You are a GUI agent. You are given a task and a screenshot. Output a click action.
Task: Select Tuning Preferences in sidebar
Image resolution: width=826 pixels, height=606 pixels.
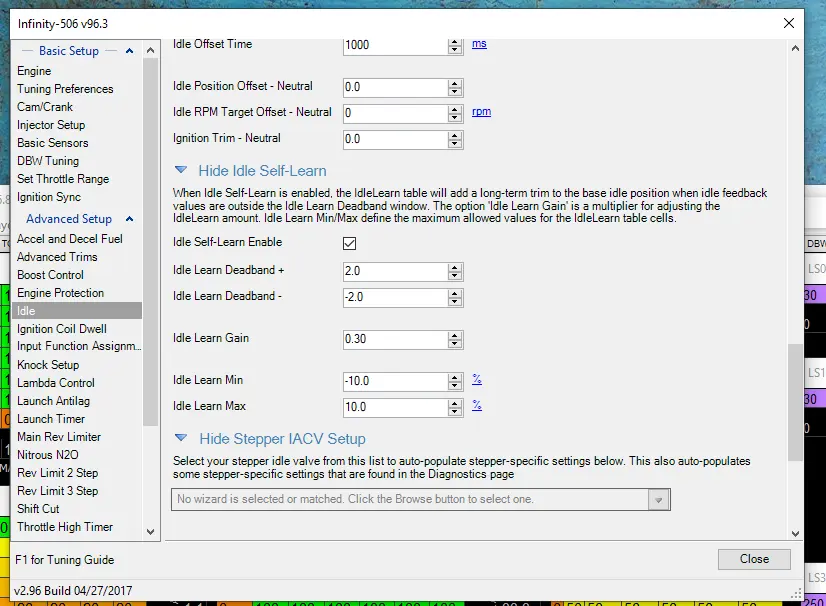pyautogui.click(x=65, y=89)
